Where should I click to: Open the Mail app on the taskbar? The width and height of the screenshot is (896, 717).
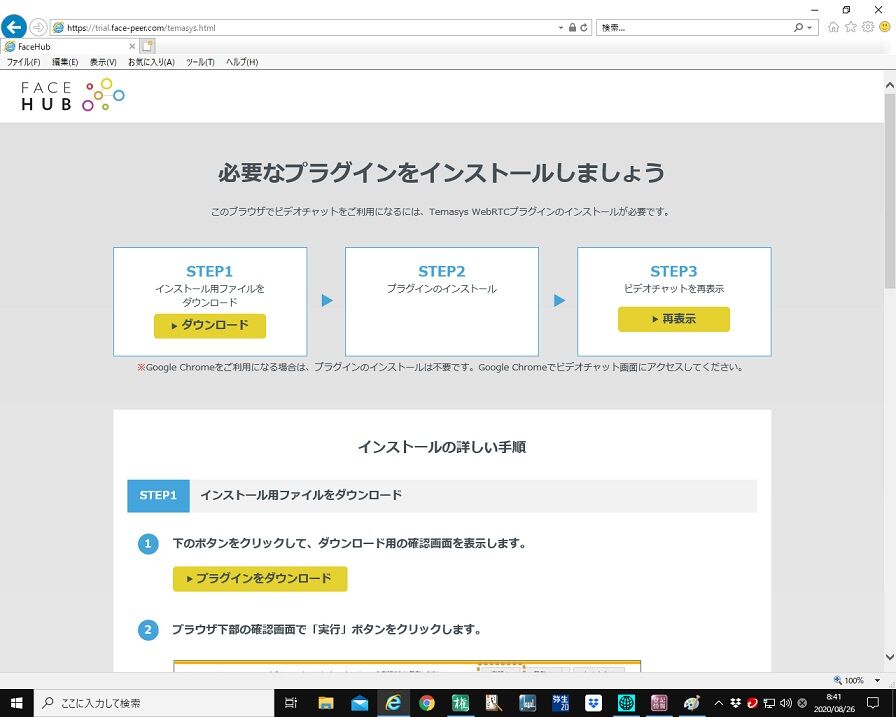(x=359, y=703)
